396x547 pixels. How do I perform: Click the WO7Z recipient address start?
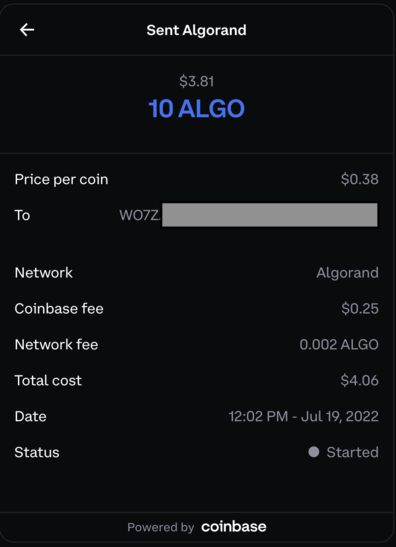(x=139, y=215)
